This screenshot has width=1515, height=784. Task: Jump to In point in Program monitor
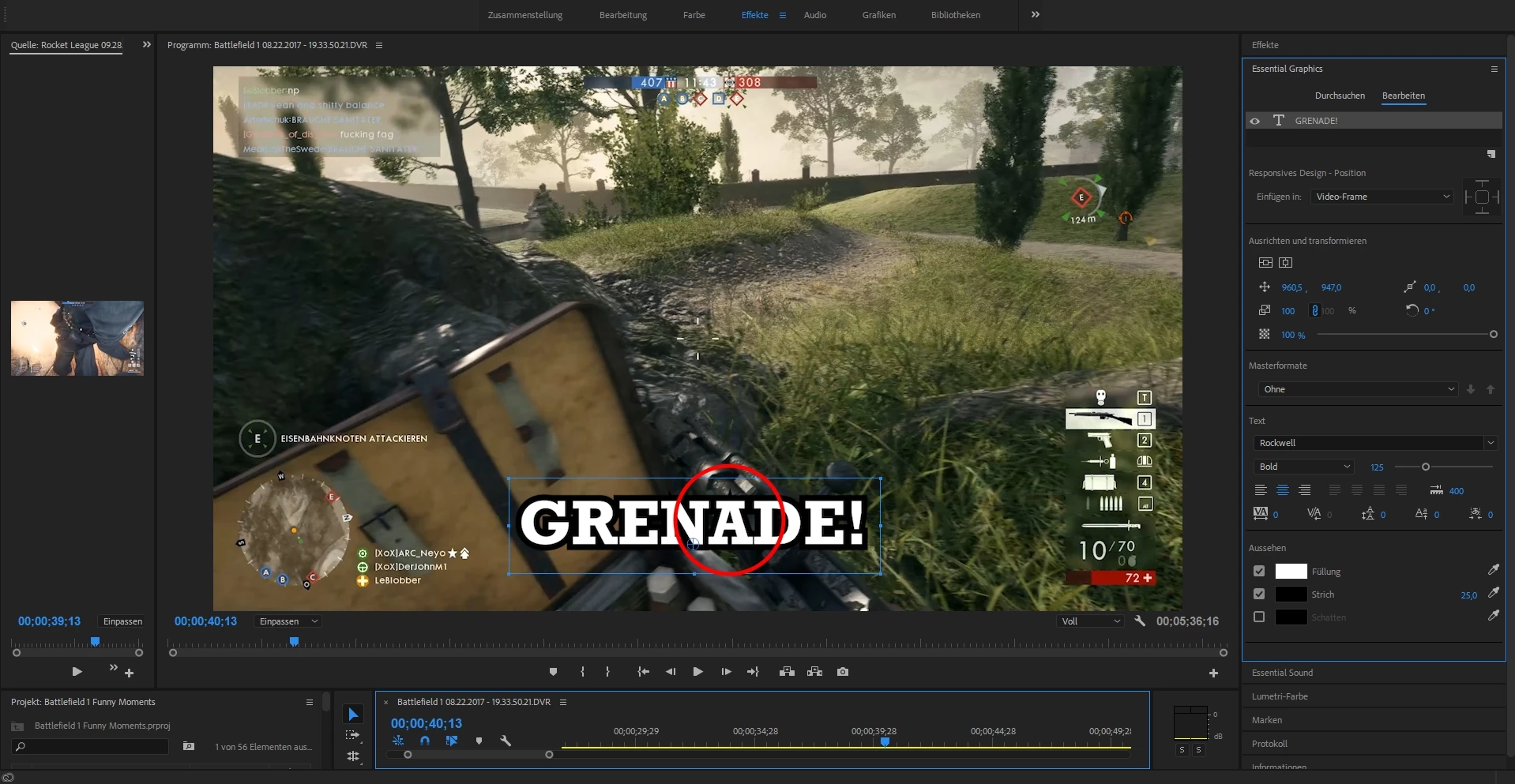(x=644, y=672)
